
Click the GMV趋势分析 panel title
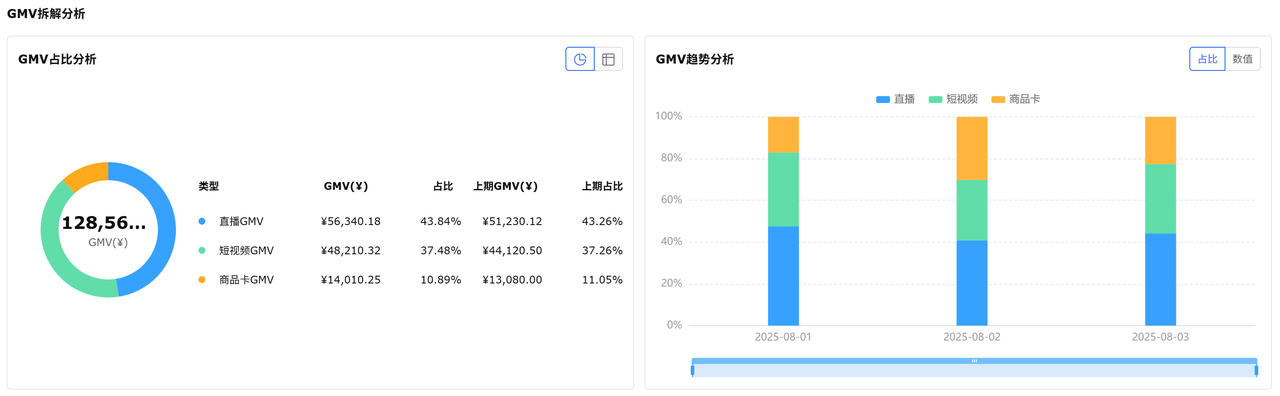[x=695, y=59]
